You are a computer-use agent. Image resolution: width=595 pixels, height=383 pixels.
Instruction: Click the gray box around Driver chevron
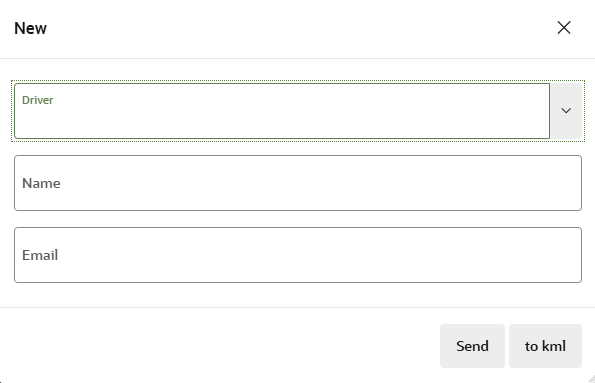tap(566, 111)
